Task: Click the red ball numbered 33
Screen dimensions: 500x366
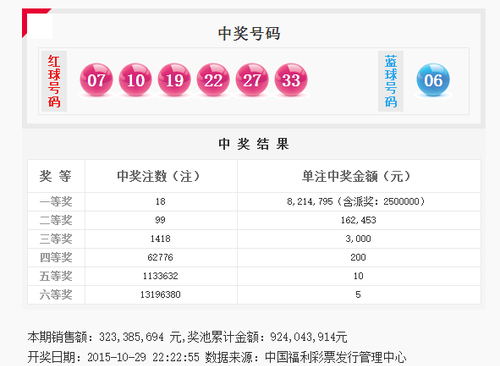Action: 291,80
